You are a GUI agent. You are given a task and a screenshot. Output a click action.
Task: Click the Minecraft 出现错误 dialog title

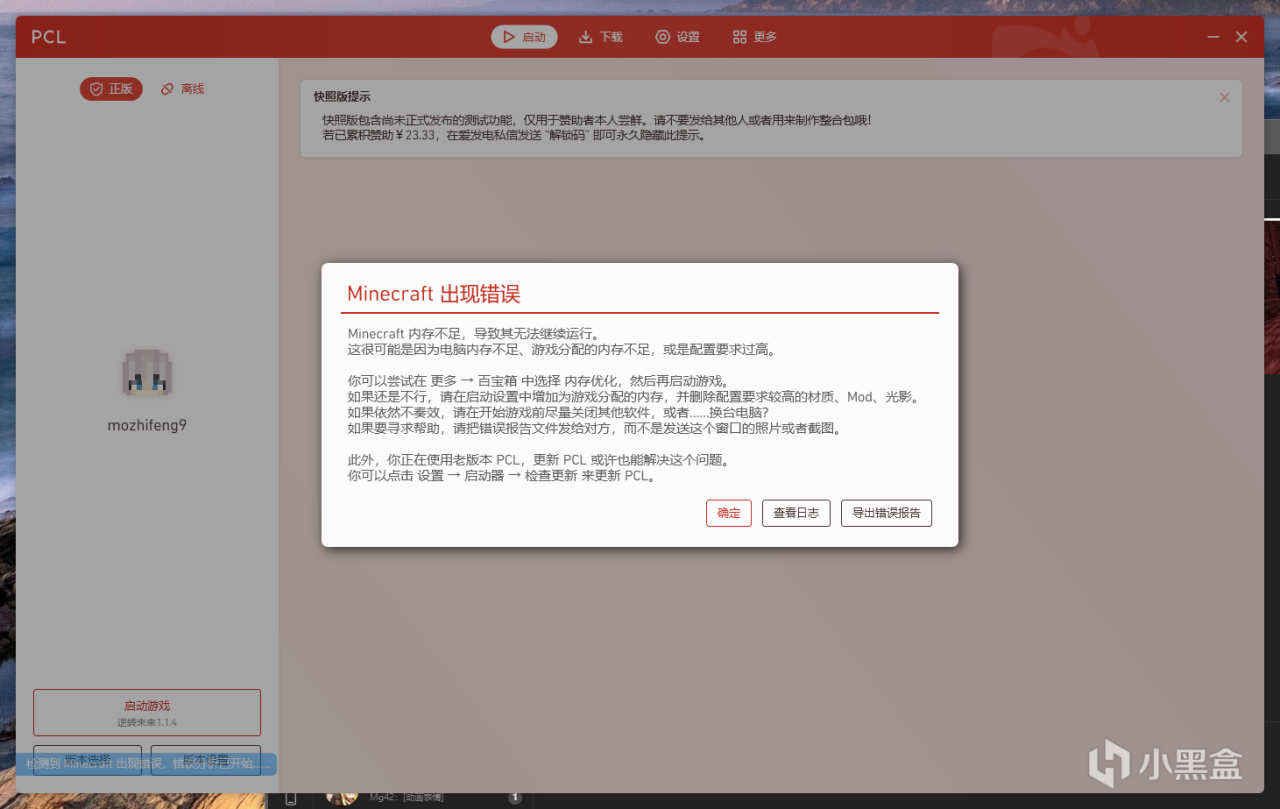point(434,294)
